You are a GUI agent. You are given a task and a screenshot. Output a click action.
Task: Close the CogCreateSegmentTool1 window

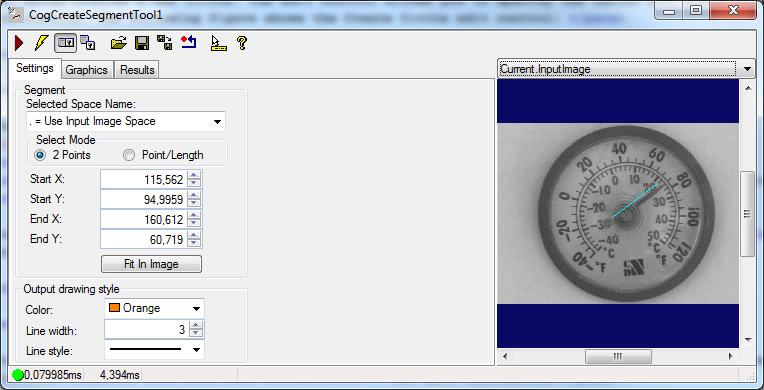[x=732, y=10]
